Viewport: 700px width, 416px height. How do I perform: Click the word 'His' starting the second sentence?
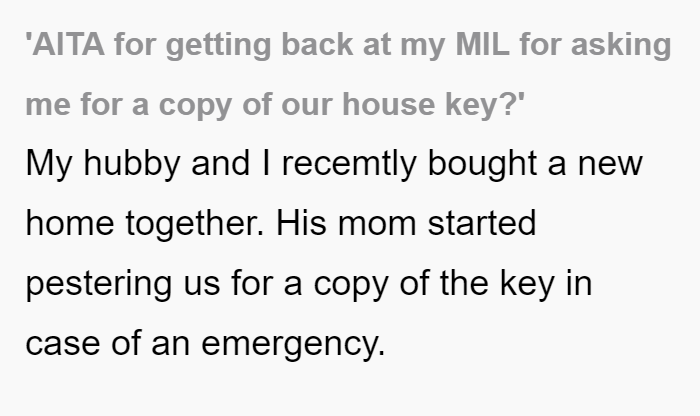[301, 223]
